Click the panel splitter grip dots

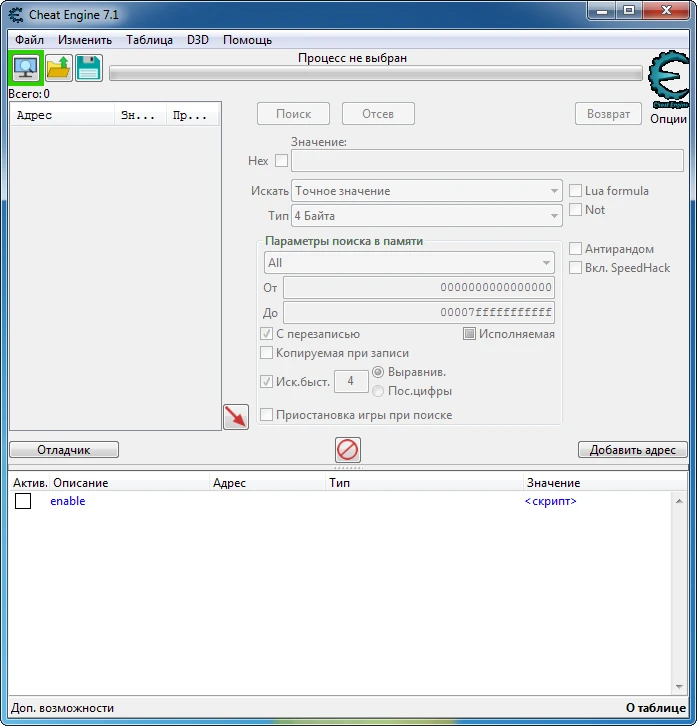348,468
